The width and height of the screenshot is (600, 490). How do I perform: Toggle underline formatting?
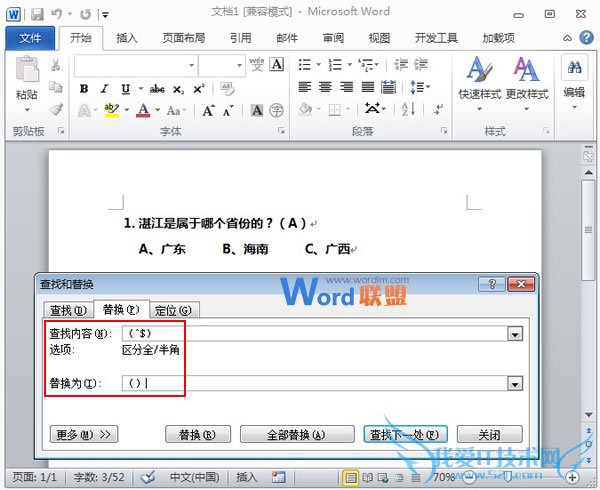(x=125, y=89)
